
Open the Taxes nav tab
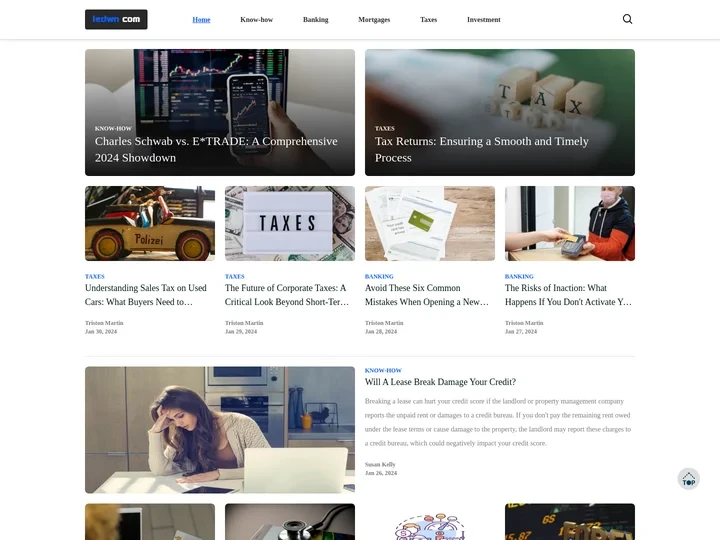point(428,20)
